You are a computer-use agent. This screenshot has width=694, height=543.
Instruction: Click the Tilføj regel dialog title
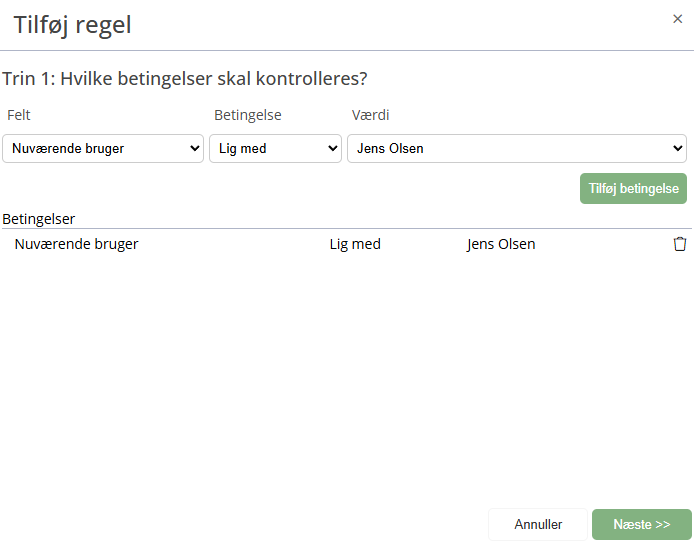[x=72, y=25]
